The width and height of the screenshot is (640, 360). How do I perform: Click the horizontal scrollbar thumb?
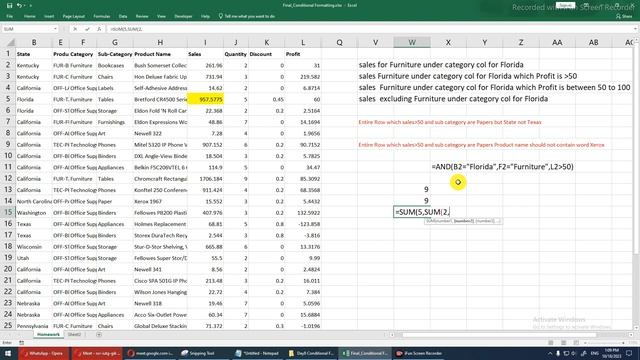pos(500,335)
